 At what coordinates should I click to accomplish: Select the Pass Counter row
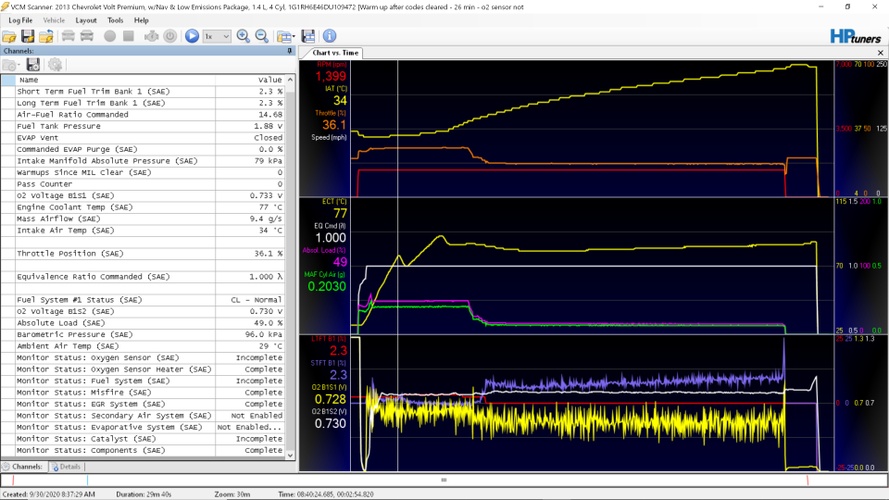click(143, 184)
